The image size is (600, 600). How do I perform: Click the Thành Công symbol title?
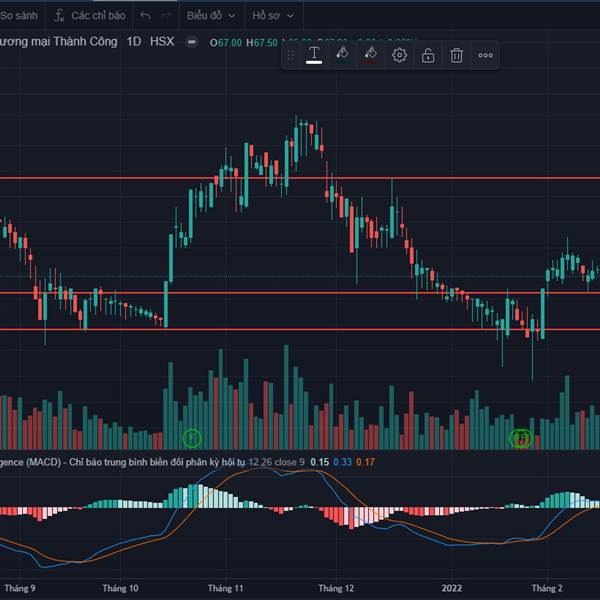tap(59, 41)
